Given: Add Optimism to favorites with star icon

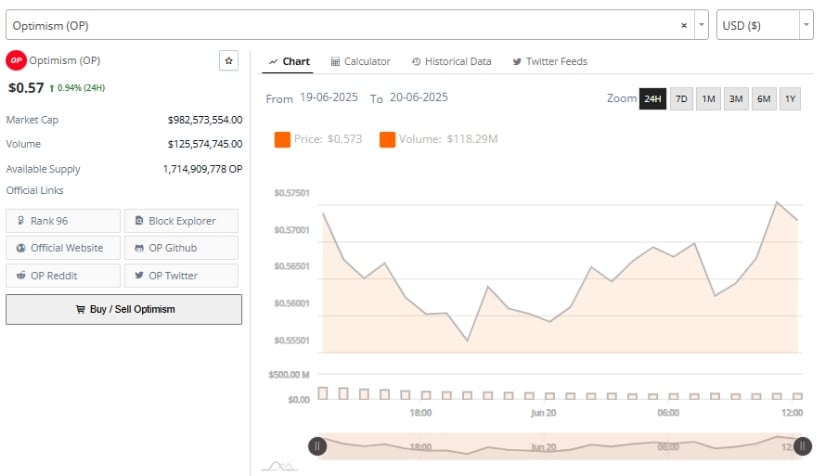Looking at the screenshot, I should click(228, 60).
